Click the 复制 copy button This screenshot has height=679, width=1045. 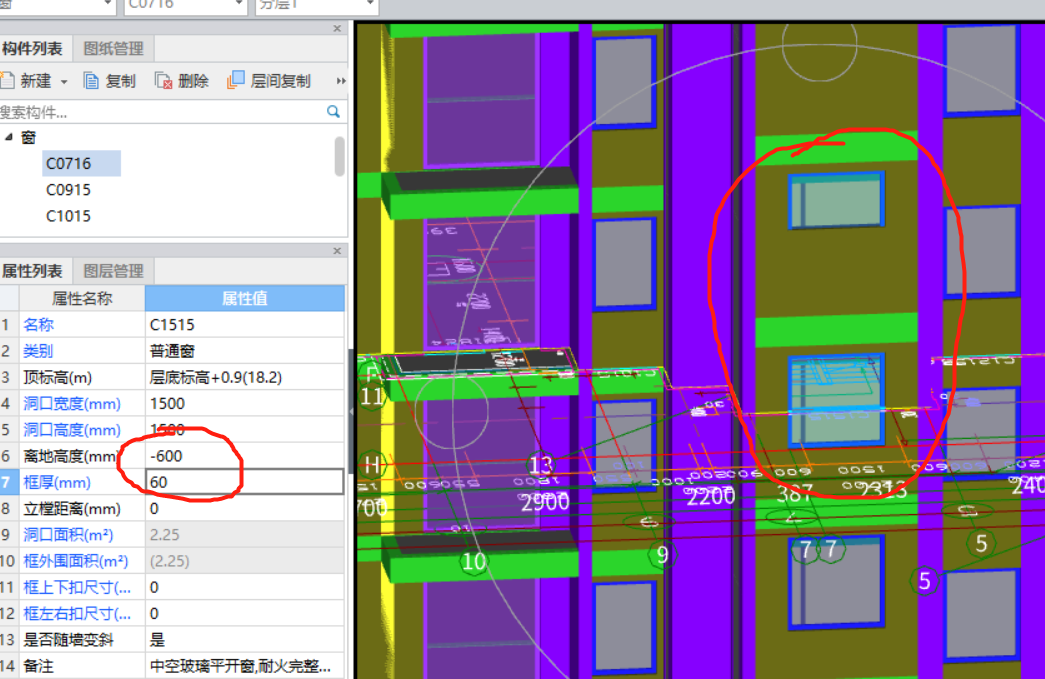(109, 81)
